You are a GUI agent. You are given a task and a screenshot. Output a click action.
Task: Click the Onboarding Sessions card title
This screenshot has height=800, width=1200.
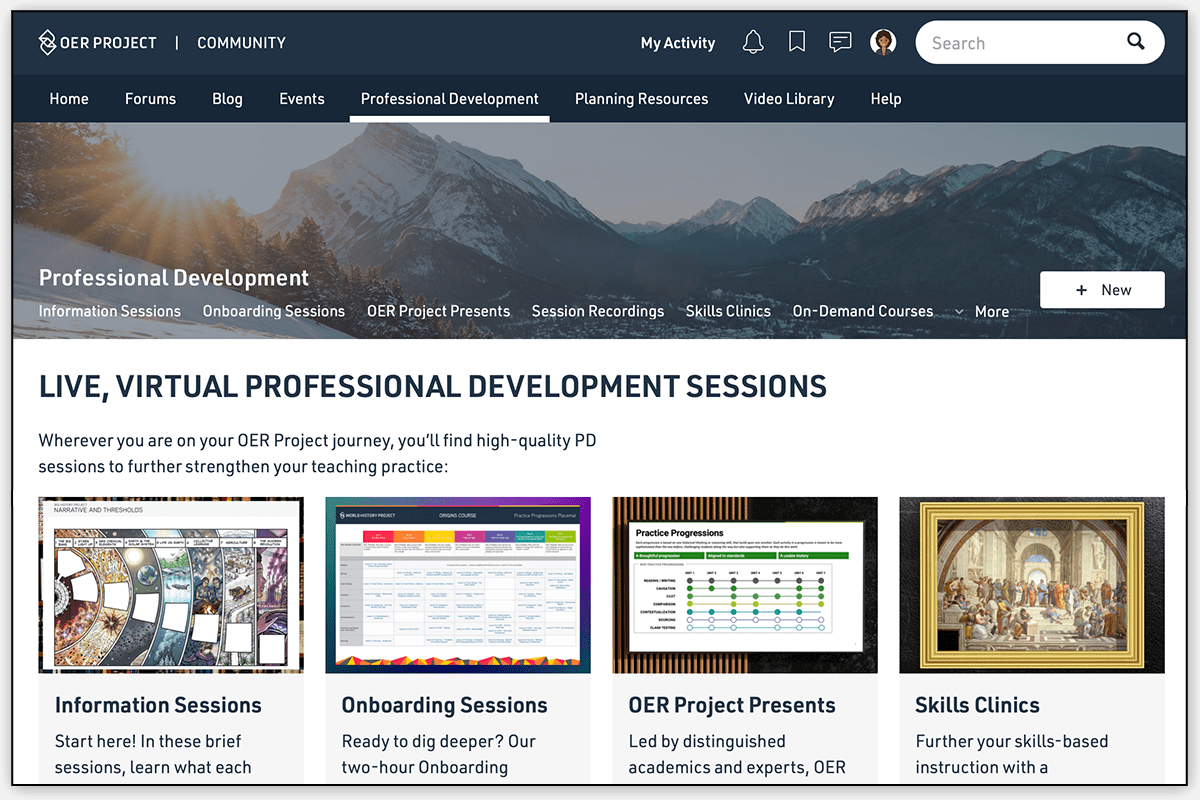click(x=445, y=705)
